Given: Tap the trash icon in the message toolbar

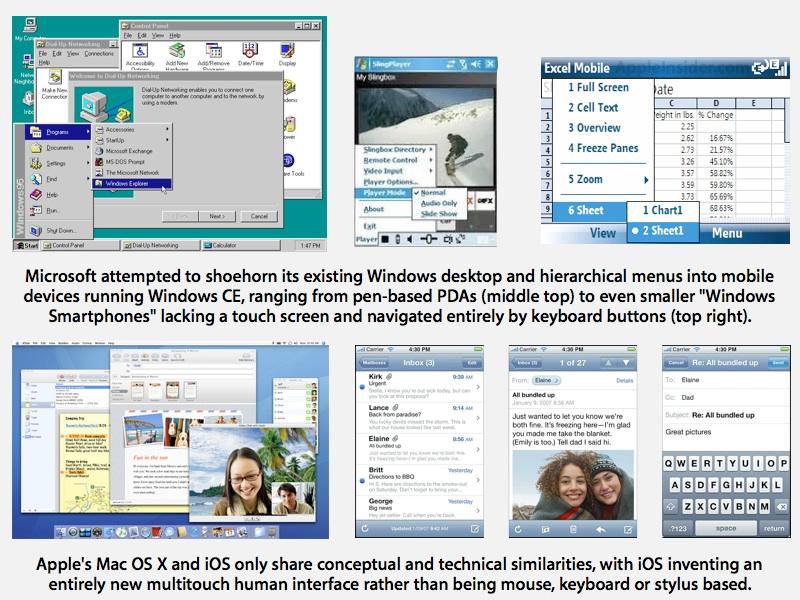Looking at the screenshot, I should (x=573, y=530).
